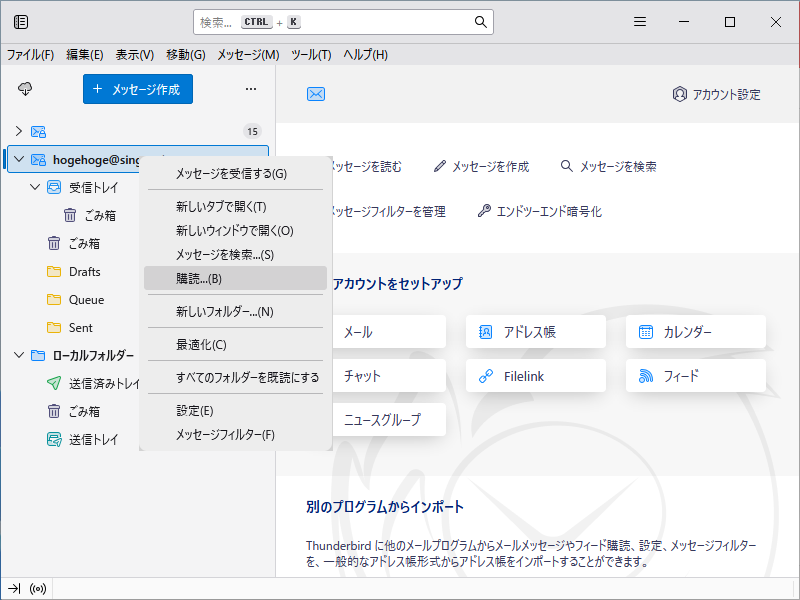Click the ニュースグループ setup button
800x600 pixels.
(389, 420)
